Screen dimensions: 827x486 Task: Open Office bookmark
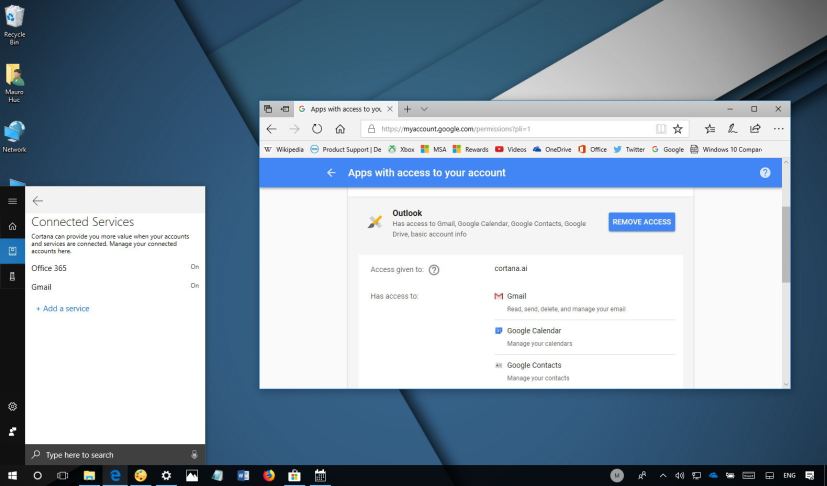pyautogui.click(x=592, y=149)
